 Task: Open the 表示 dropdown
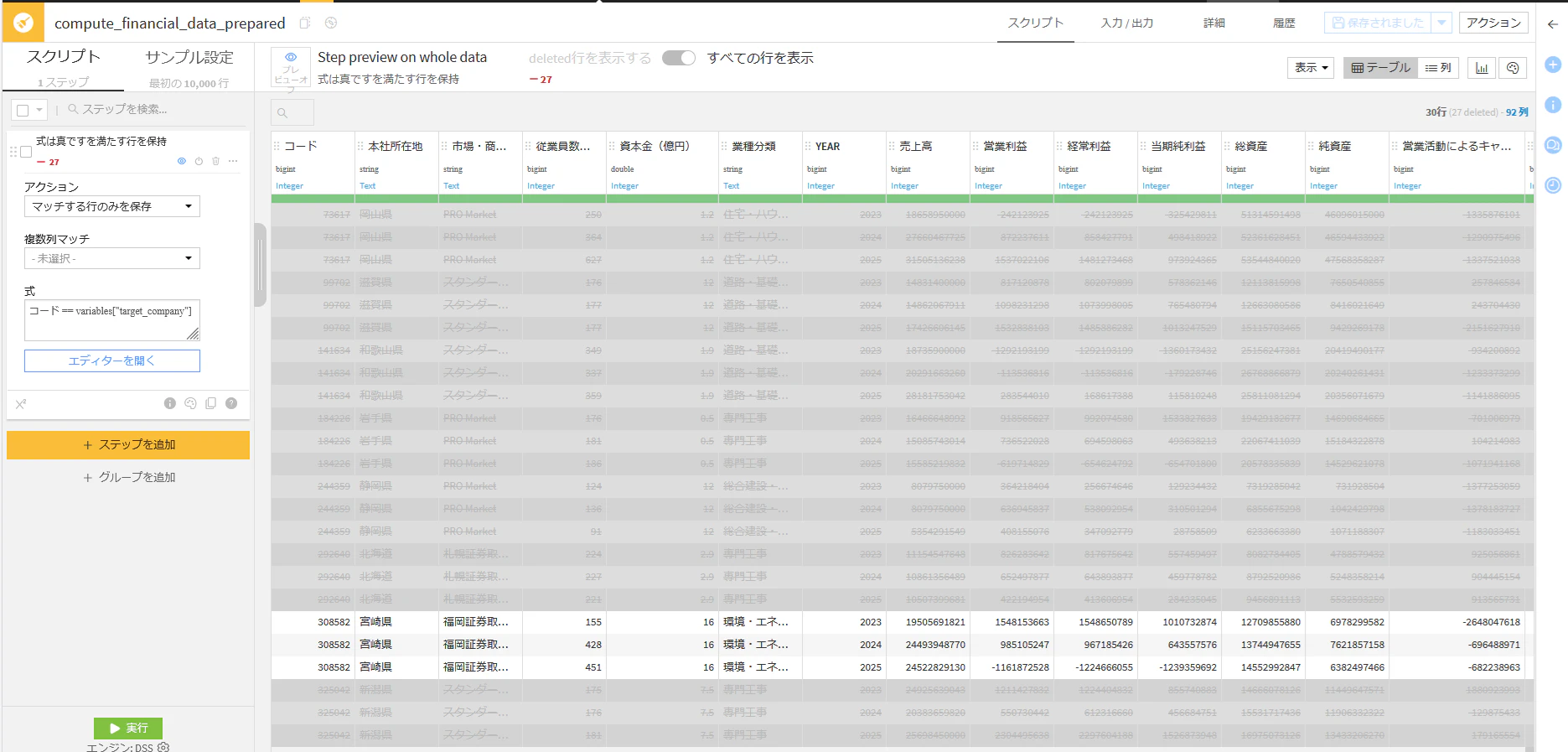[x=1312, y=68]
